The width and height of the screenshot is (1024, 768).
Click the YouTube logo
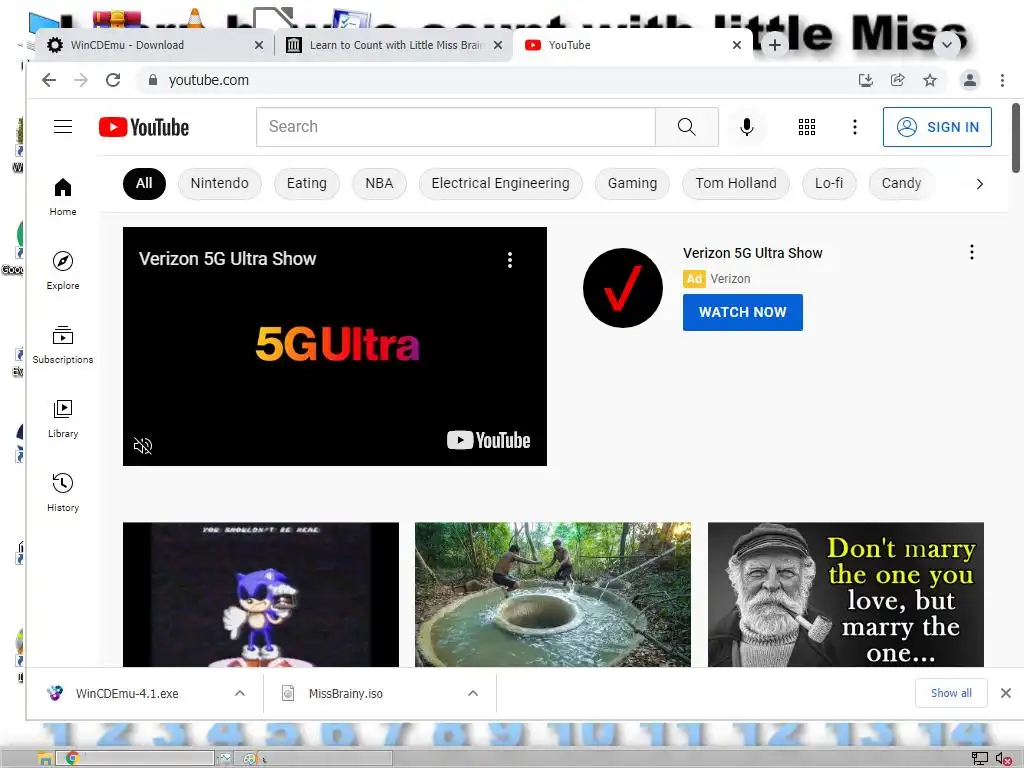144,127
